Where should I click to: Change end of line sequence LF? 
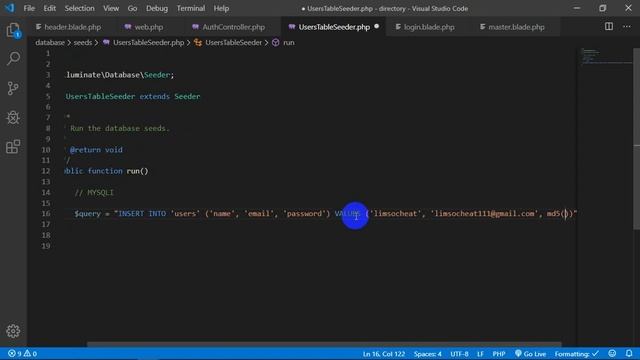click(x=480, y=353)
